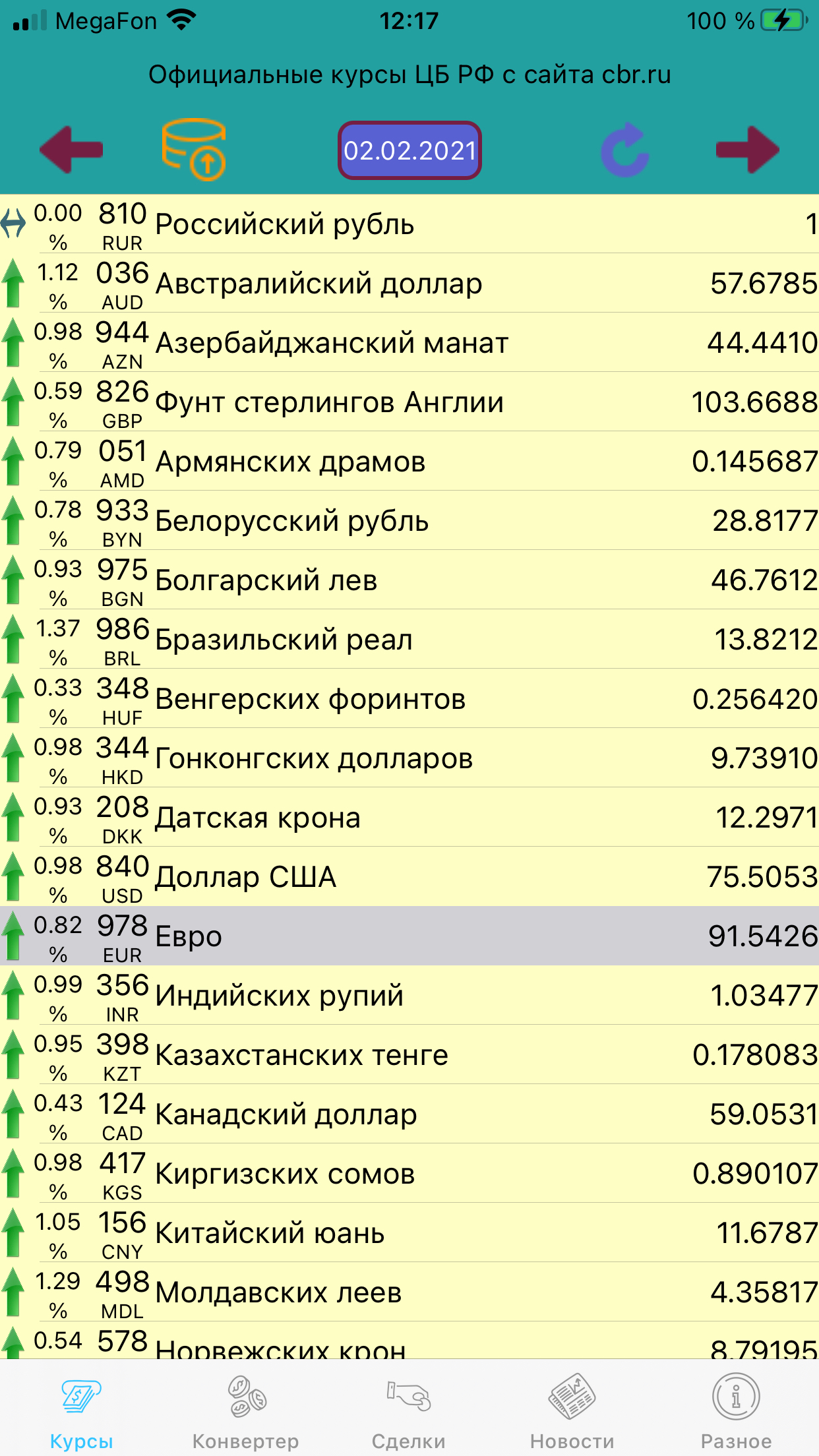Tap the AUD rate value 57.6785

point(764,284)
